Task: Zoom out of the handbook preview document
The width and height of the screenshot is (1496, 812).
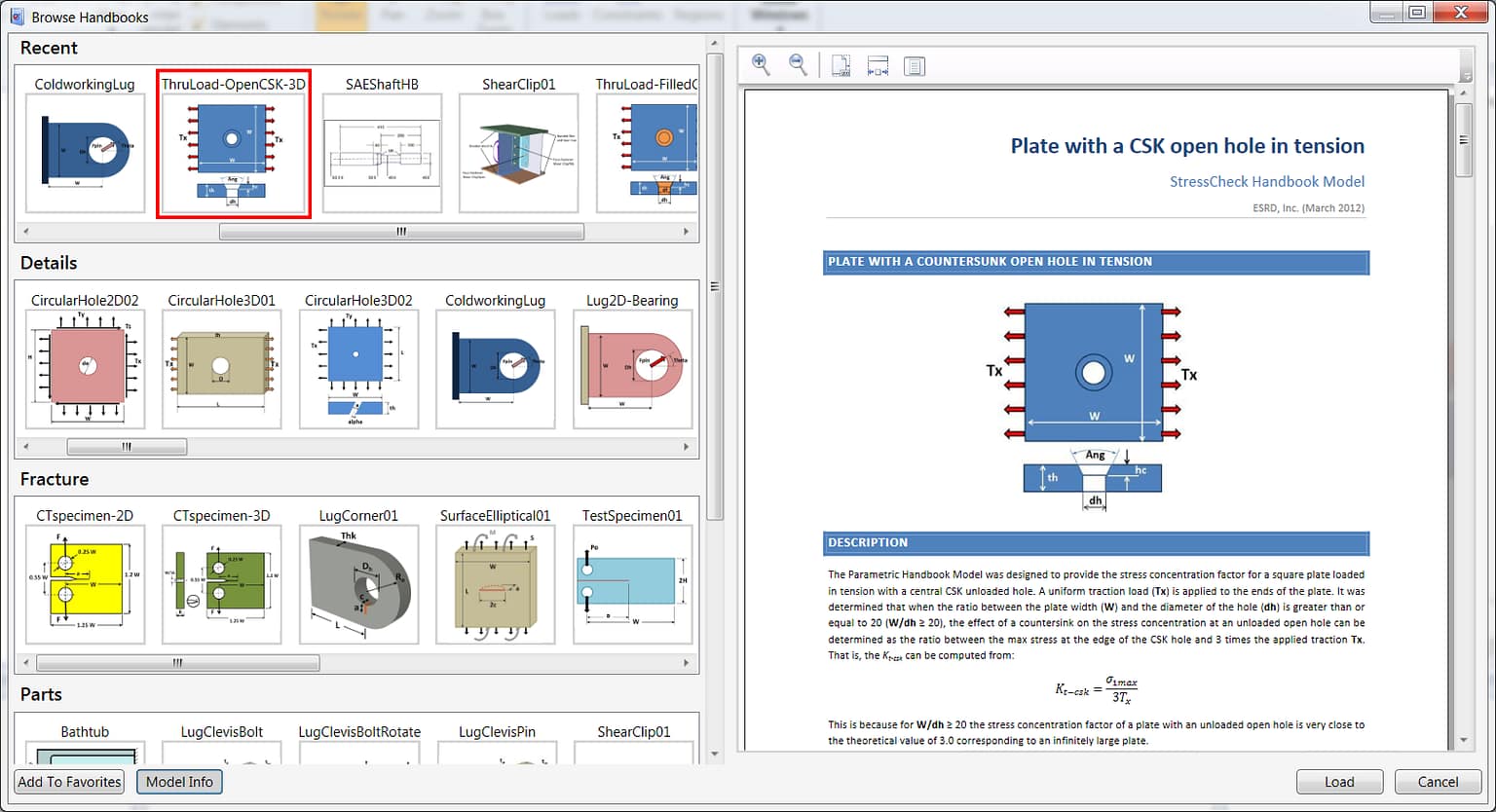Action: point(797,64)
